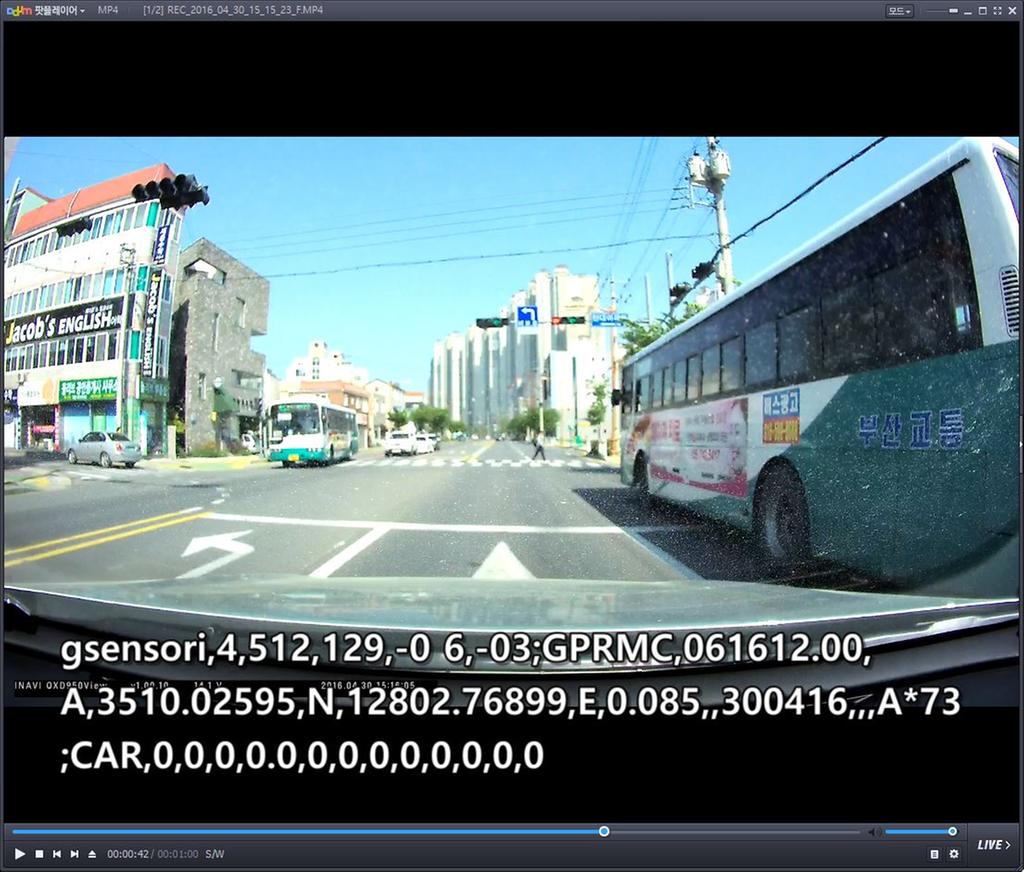The width and height of the screenshot is (1024, 872).
Task: Stop the video playback
Action: coord(39,854)
